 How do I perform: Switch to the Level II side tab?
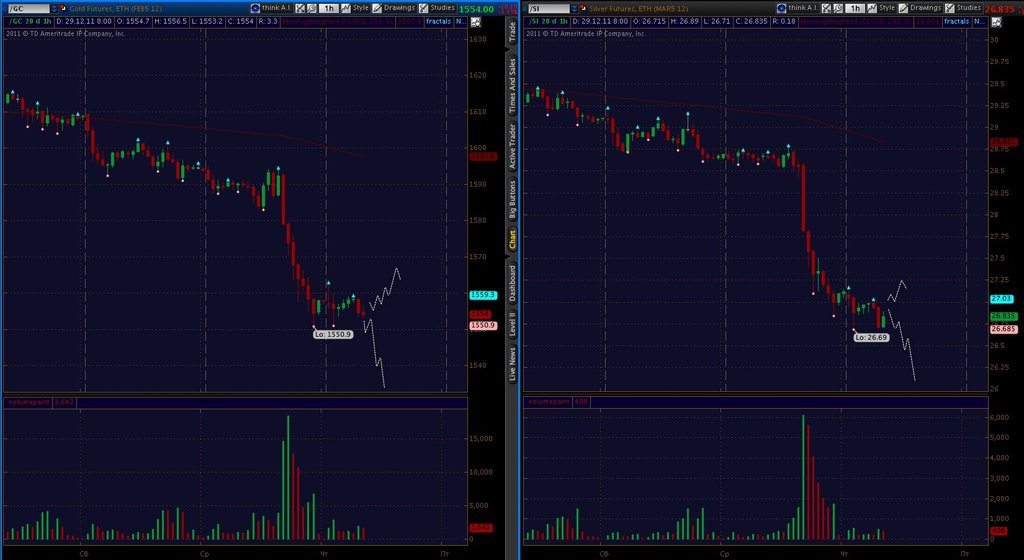[513, 323]
